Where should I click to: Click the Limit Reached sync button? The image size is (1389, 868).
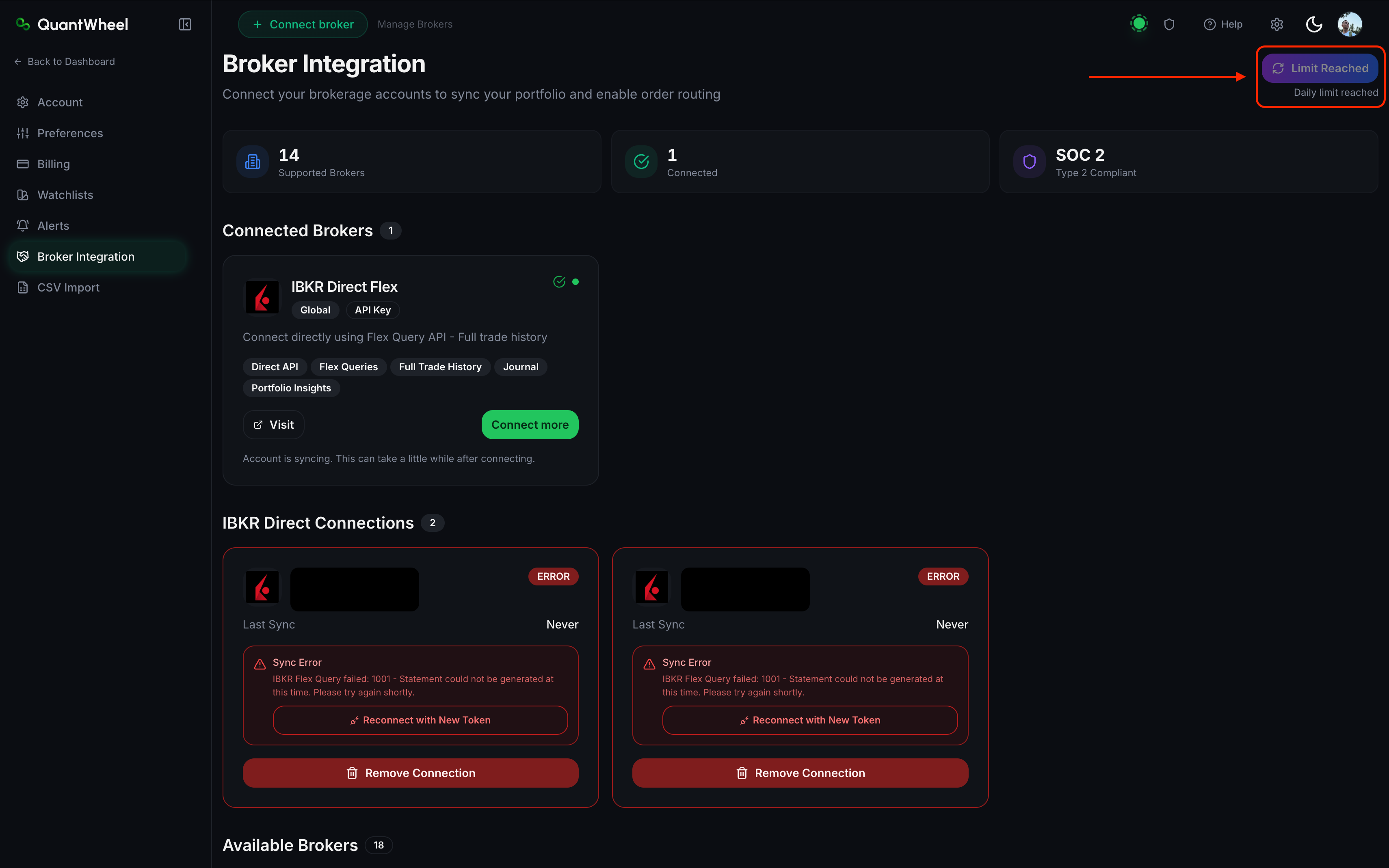1320,68
